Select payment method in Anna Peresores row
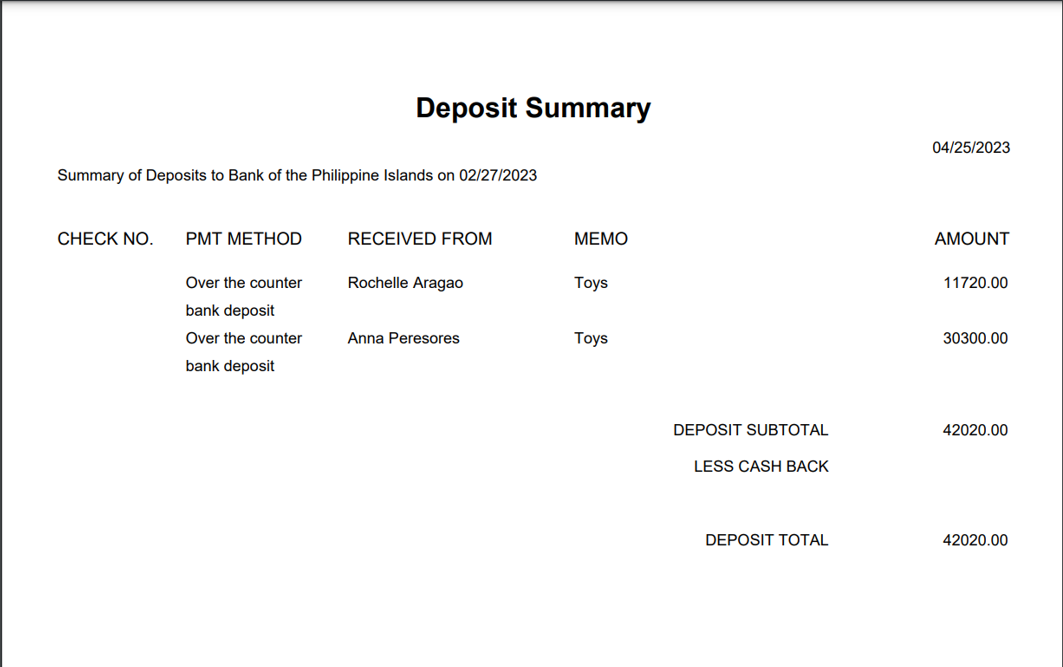The image size is (1063, 667). (x=243, y=352)
